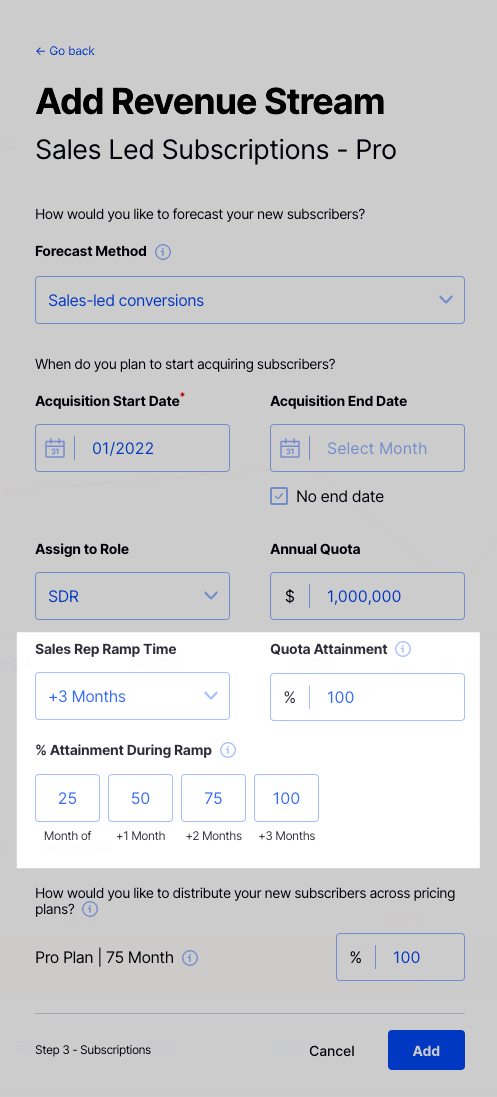497x1097 pixels.
Task: Click the Pro Plan 75 Month info icon
Action: pos(190,958)
